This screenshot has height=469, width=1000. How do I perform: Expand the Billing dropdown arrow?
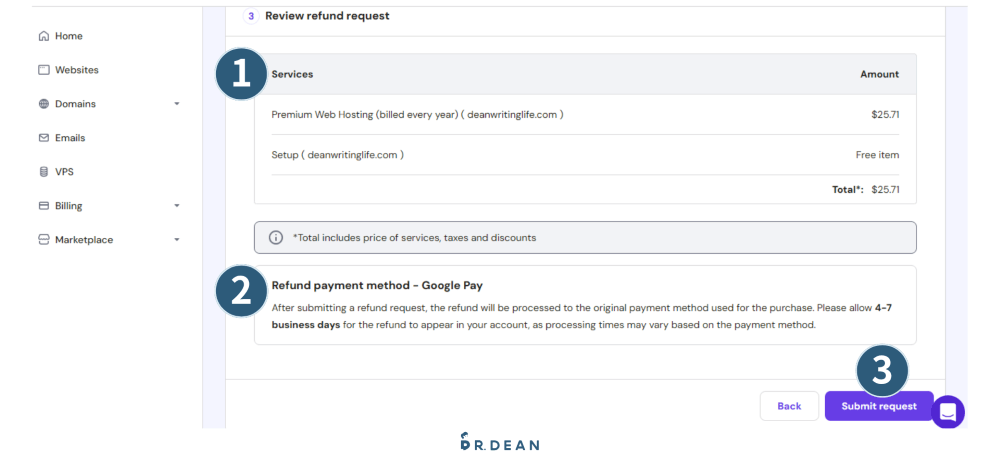coord(177,206)
